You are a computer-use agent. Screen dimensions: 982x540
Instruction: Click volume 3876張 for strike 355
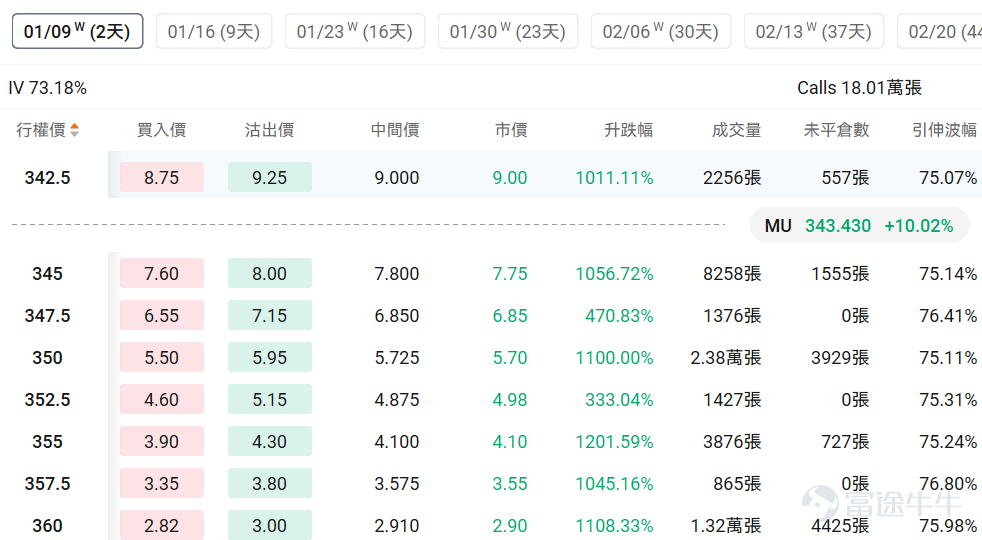pyautogui.click(x=731, y=441)
